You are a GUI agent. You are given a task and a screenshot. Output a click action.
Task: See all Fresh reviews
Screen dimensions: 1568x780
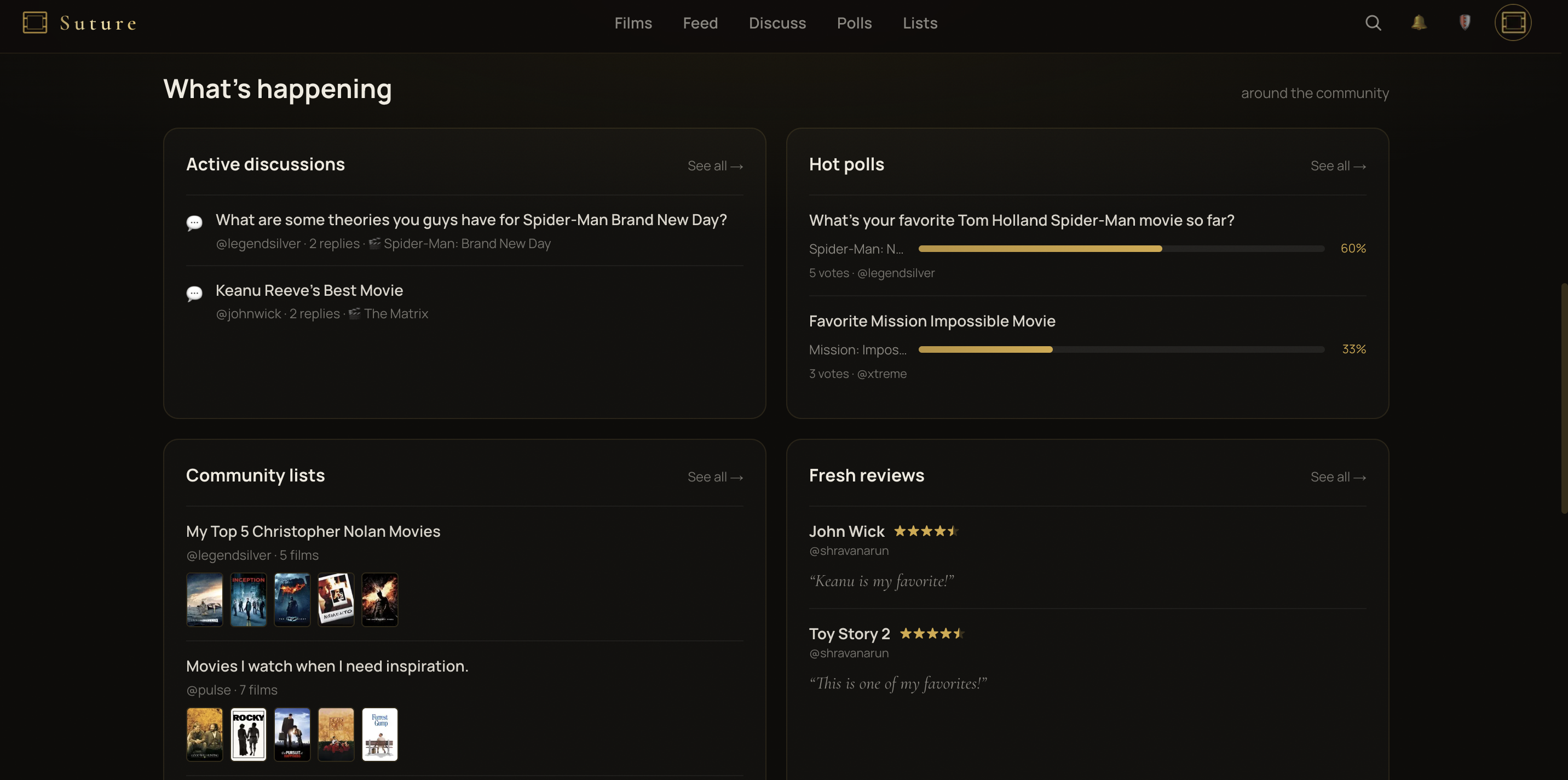click(x=1338, y=477)
